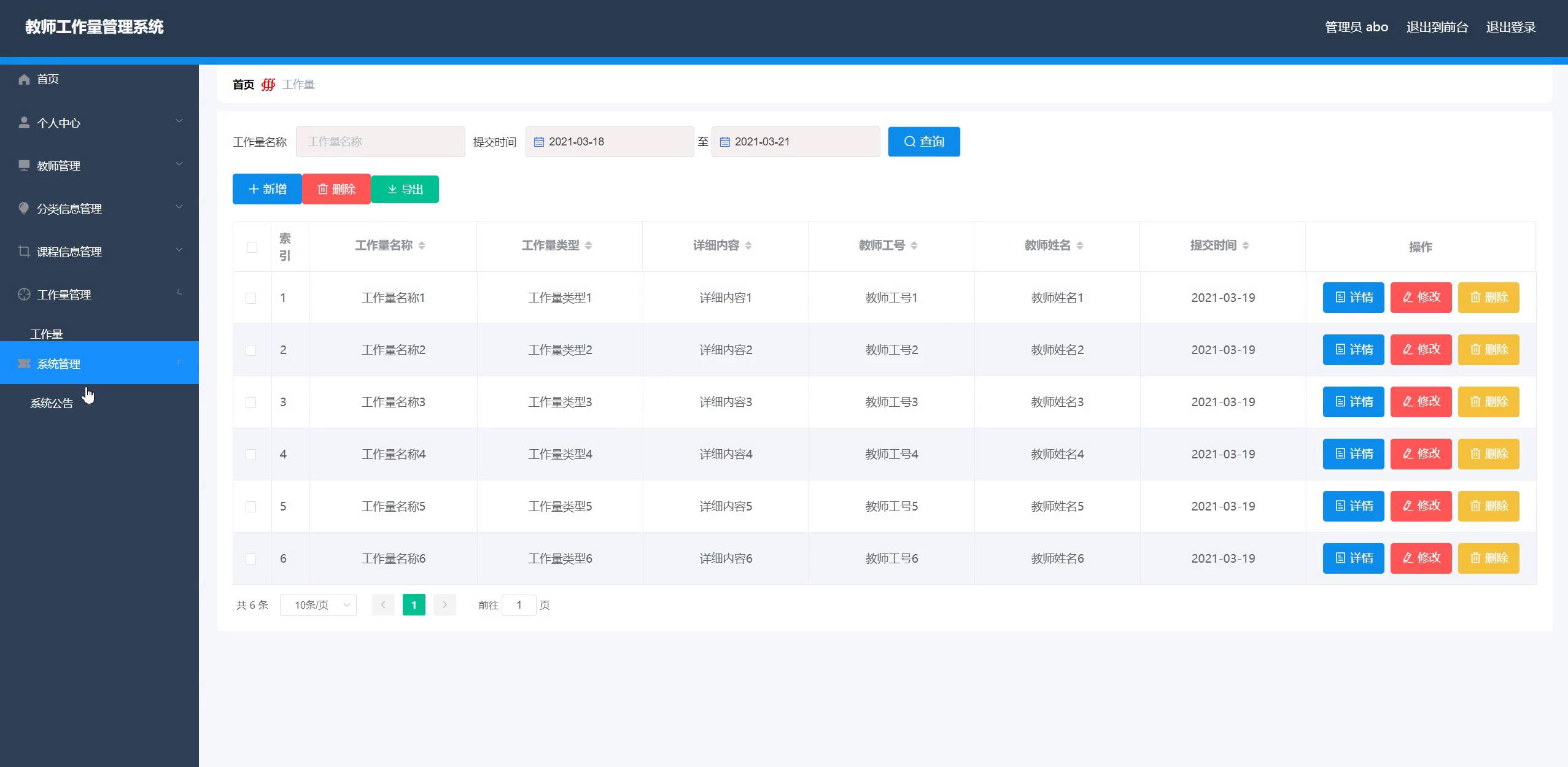Viewport: 1568px width, 767px height.
Task: Click the sort arrows on 工作量名称 column
Action: [422, 245]
